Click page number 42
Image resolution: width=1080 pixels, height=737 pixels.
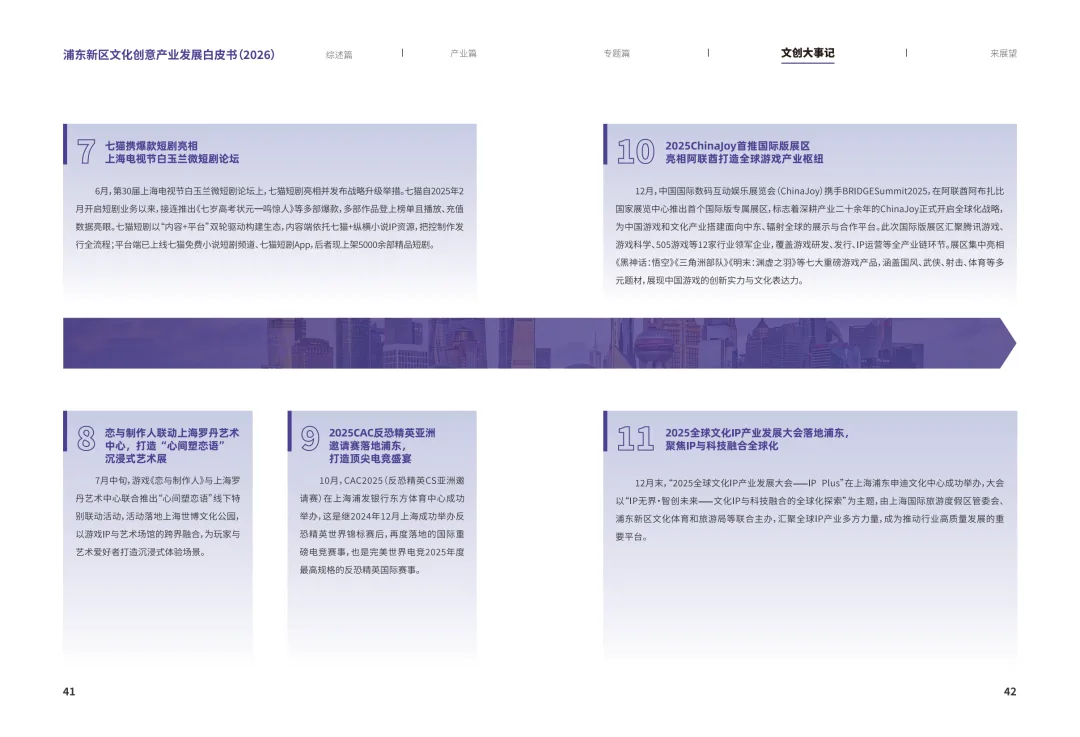[1010, 692]
